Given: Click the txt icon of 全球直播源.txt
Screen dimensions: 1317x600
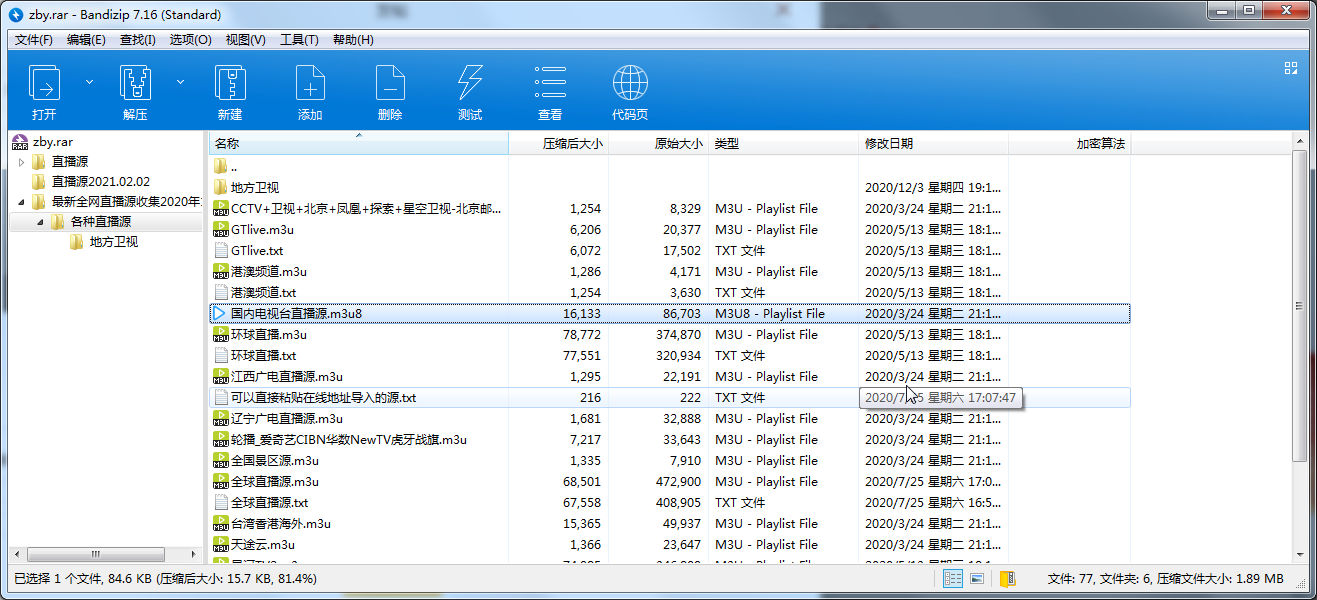Looking at the screenshot, I should (x=221, y=502).
